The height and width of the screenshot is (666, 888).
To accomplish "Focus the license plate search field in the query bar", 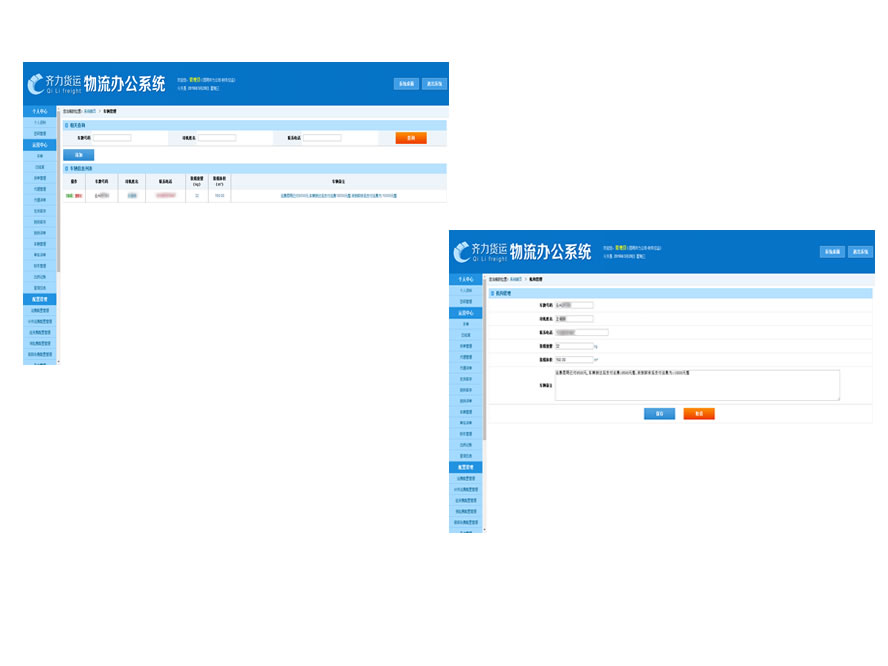I will [112, 138].
